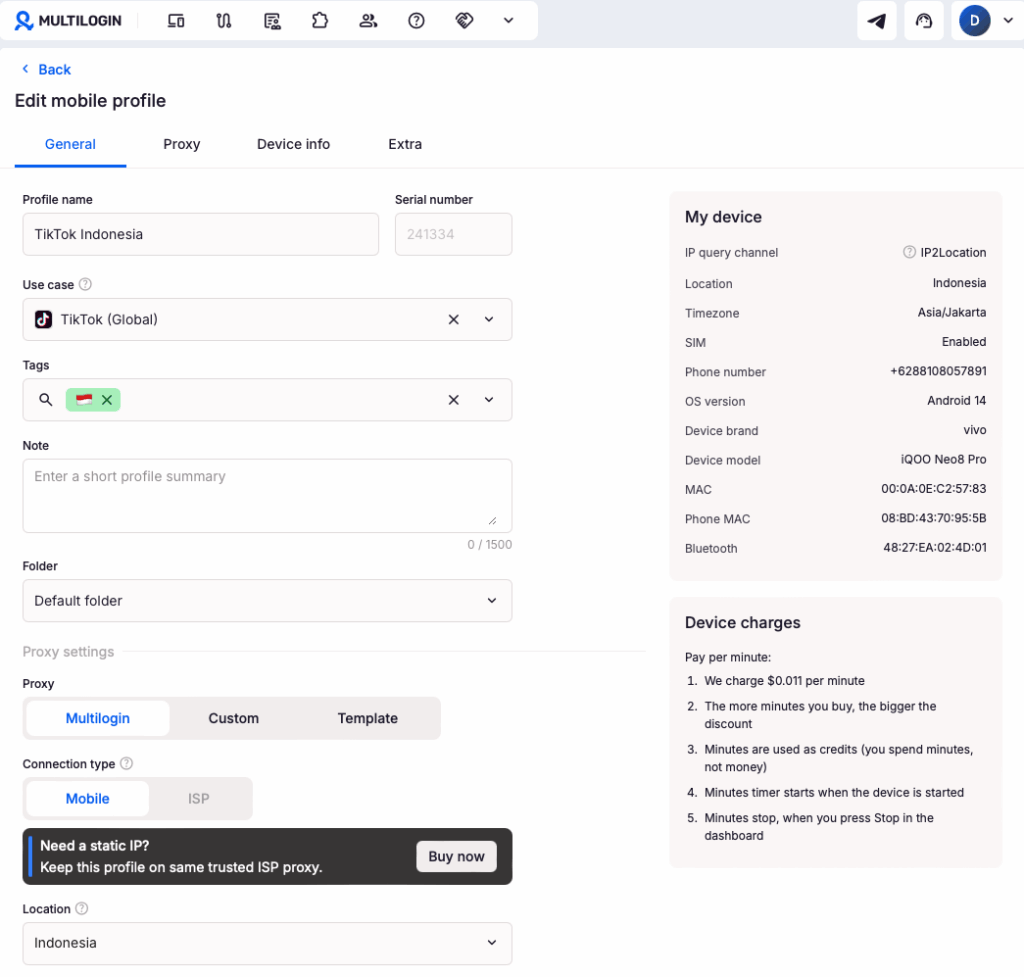Select the Template proxy option
Image resolution: width=1024 pixels, height=977 pixels.
[x=368, y=718]
